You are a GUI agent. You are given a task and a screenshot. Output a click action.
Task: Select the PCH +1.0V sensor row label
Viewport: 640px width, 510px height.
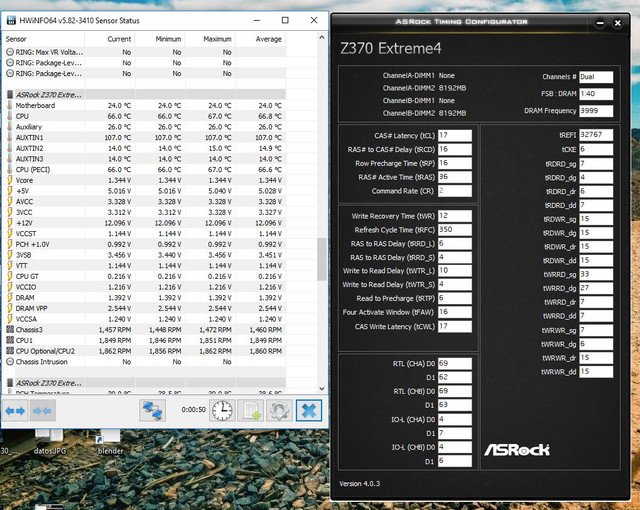pyautogui.click(x=32, y=244)
